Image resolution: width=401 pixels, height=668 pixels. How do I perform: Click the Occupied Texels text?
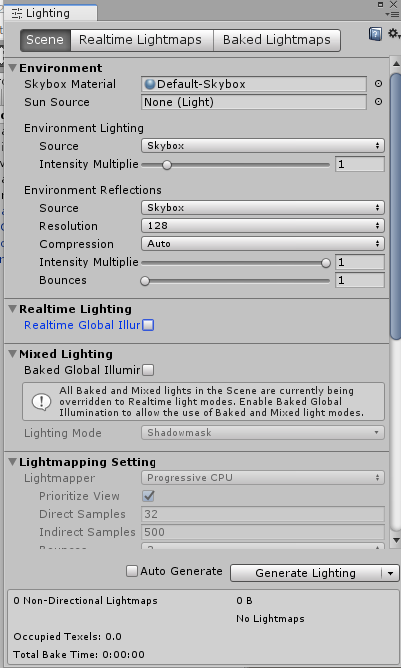(x=67, y=636)
